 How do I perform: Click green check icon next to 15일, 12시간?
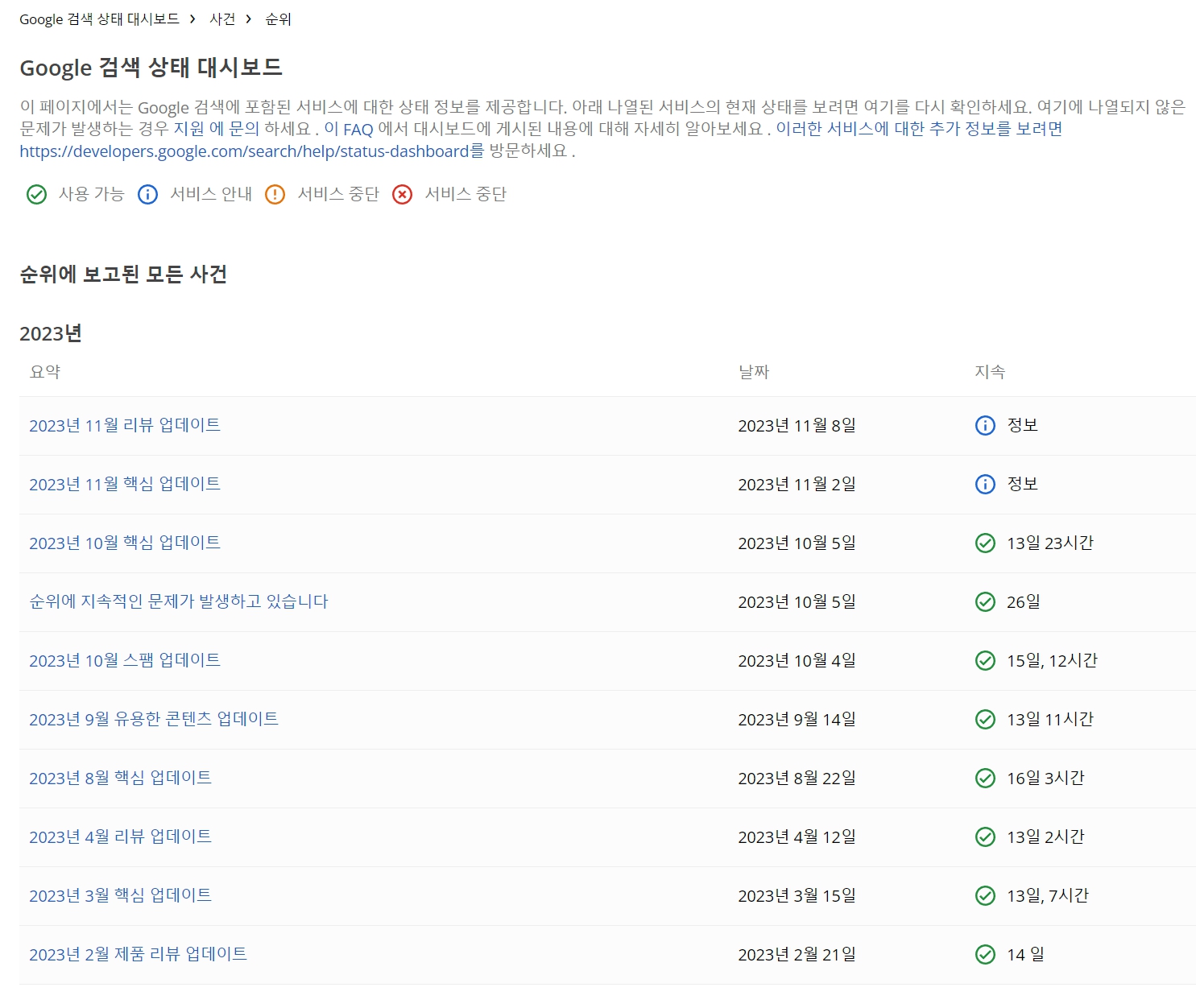point(985,661)
